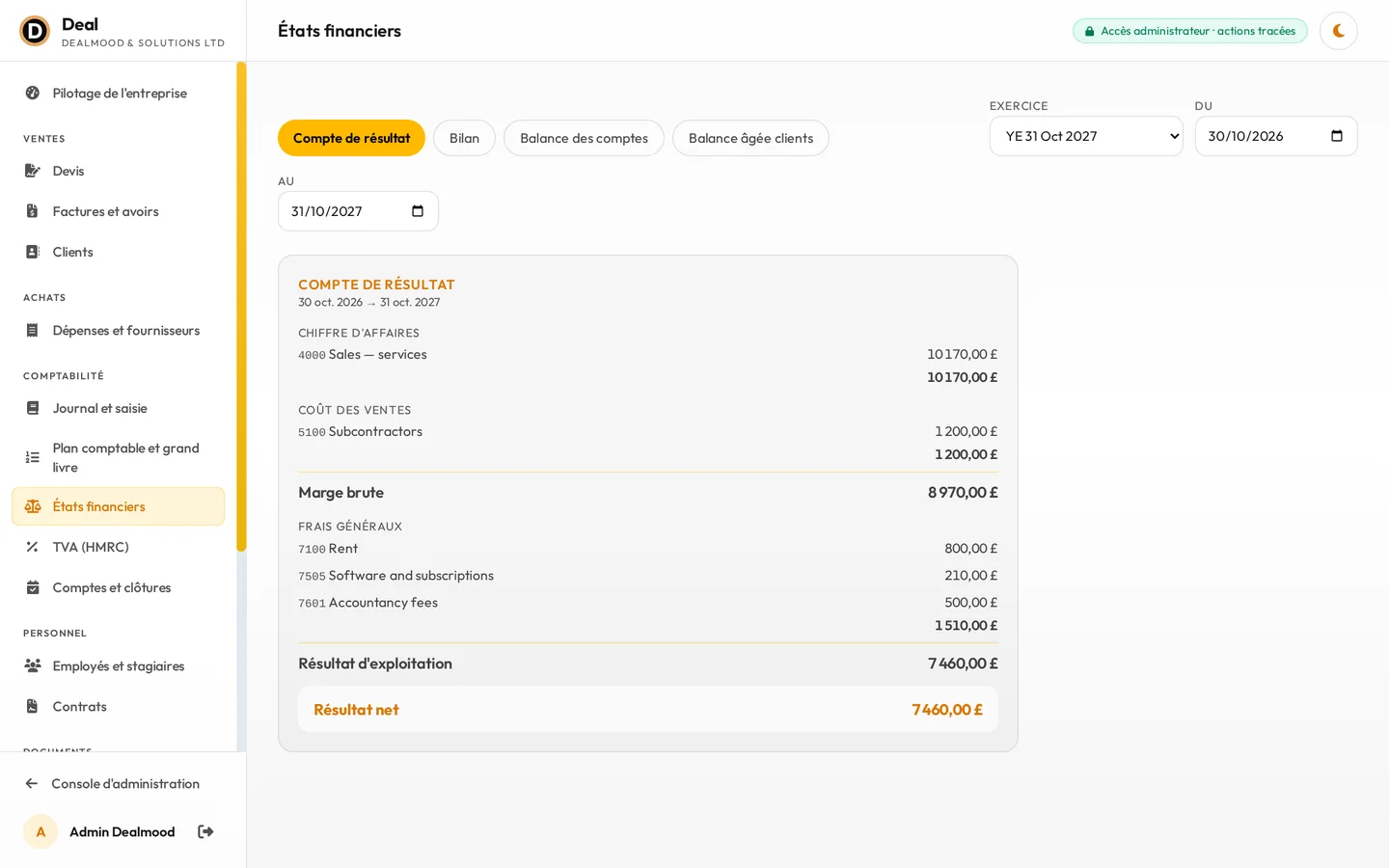
Task: Click the logout icon next to Admin Dealmood
Action: tap(205, 831)
